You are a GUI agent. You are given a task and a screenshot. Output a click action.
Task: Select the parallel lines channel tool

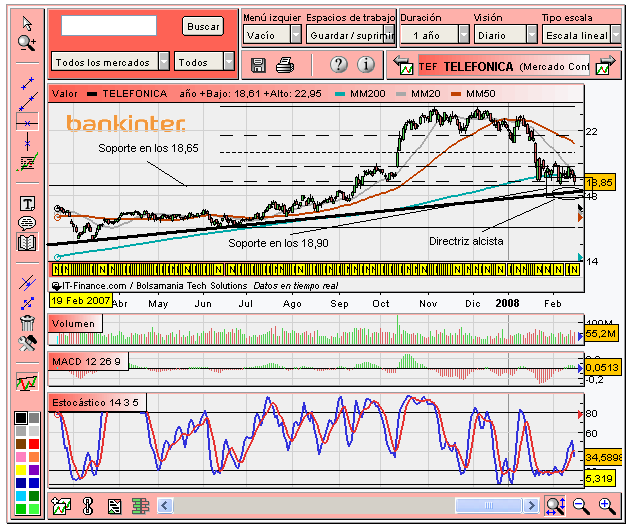pyautogui.click(x=27, y=283)
